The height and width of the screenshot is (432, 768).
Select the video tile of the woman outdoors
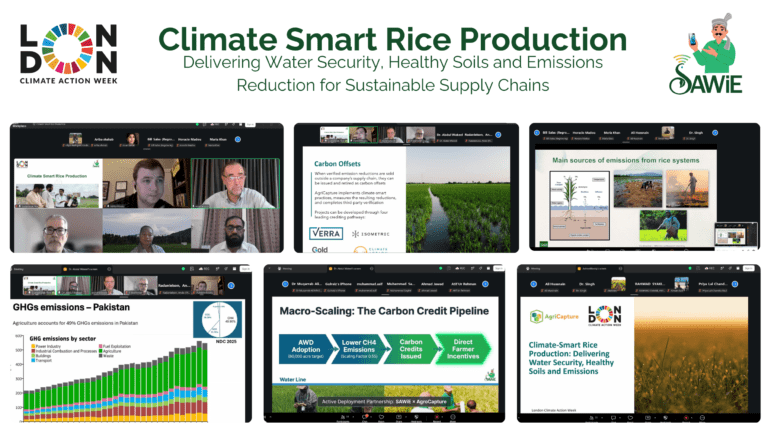[x=146, y=230]
